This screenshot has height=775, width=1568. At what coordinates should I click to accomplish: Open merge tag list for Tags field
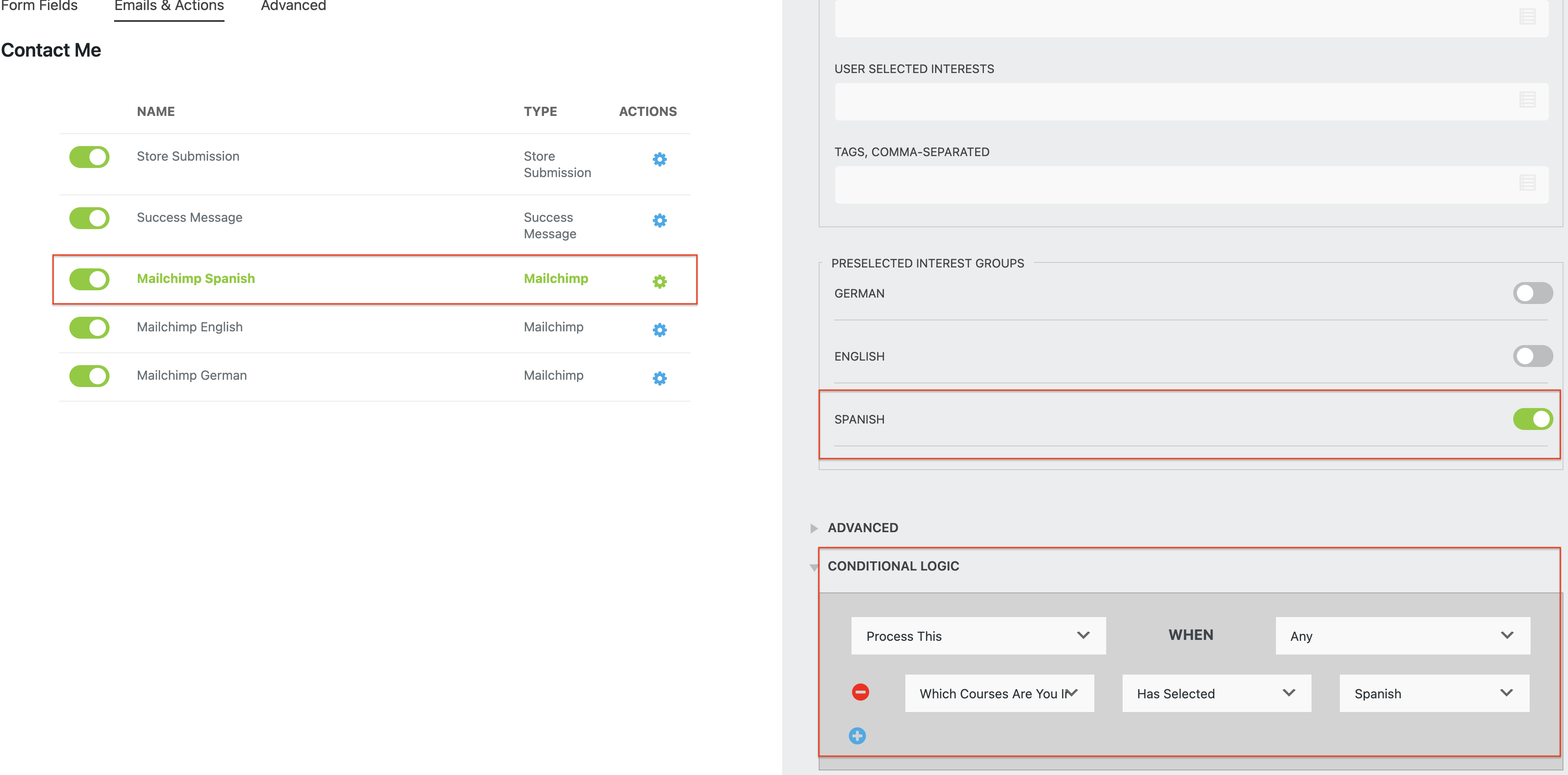[x=1526, y=183]
